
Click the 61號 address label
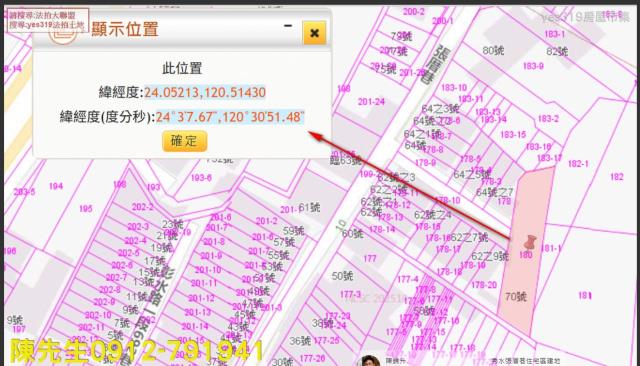click(x=309, y=208)
